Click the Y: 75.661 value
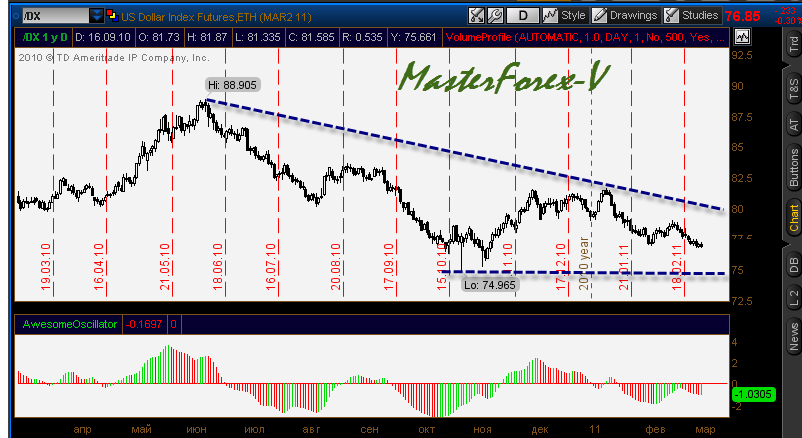 [413, 37]
